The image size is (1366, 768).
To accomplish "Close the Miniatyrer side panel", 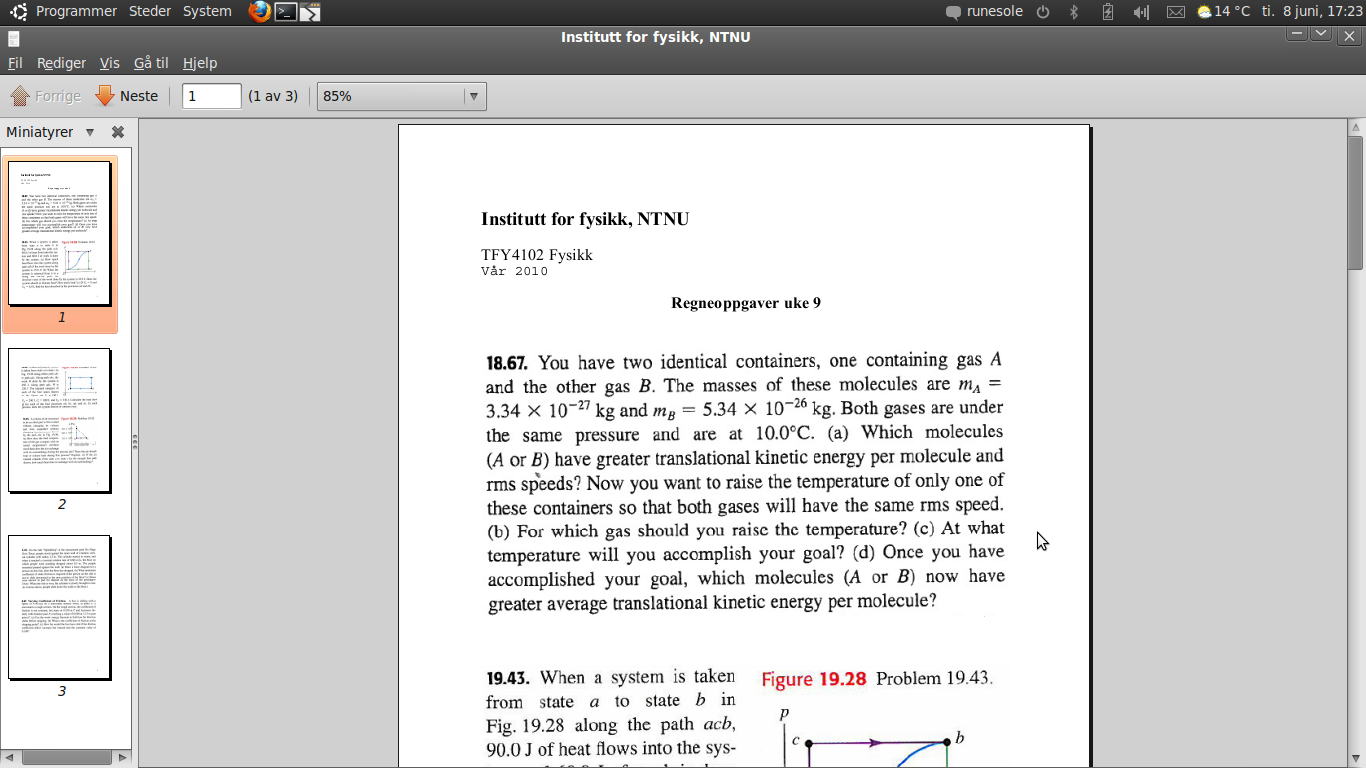I will coord(118,132).
